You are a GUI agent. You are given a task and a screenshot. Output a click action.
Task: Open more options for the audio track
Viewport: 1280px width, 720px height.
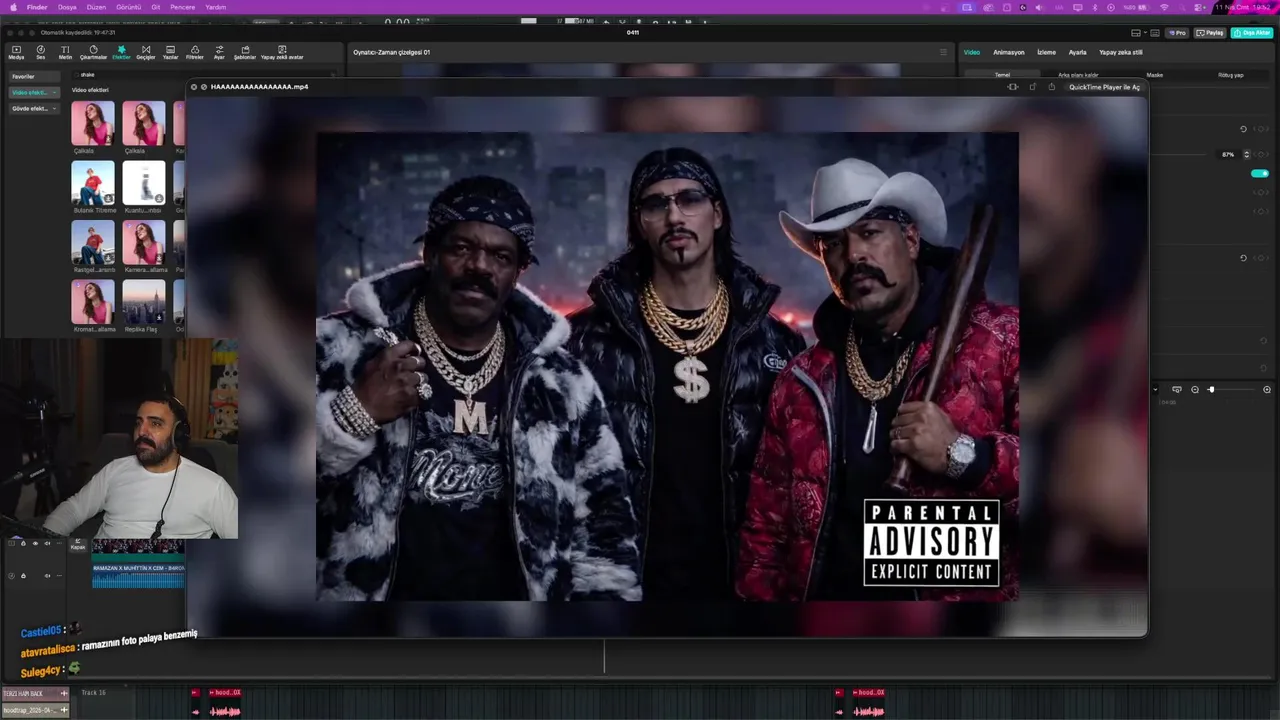pyautogui.click(x=59, y=575)
